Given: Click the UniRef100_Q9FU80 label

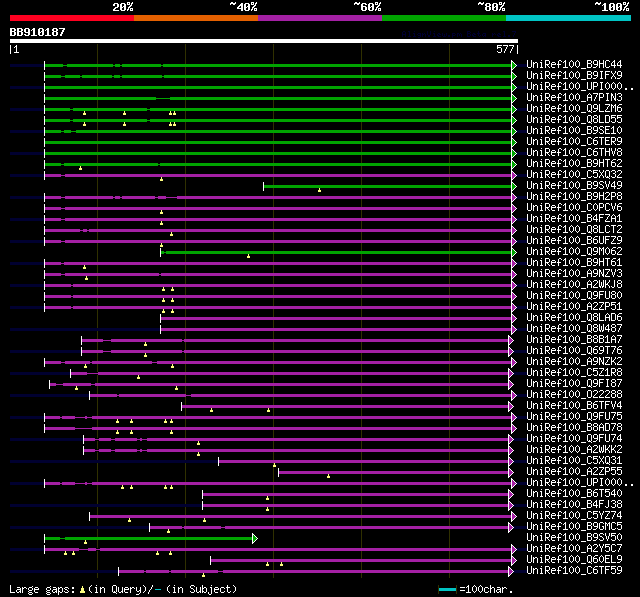Looking at the screenshot, I should click(574, 296).
